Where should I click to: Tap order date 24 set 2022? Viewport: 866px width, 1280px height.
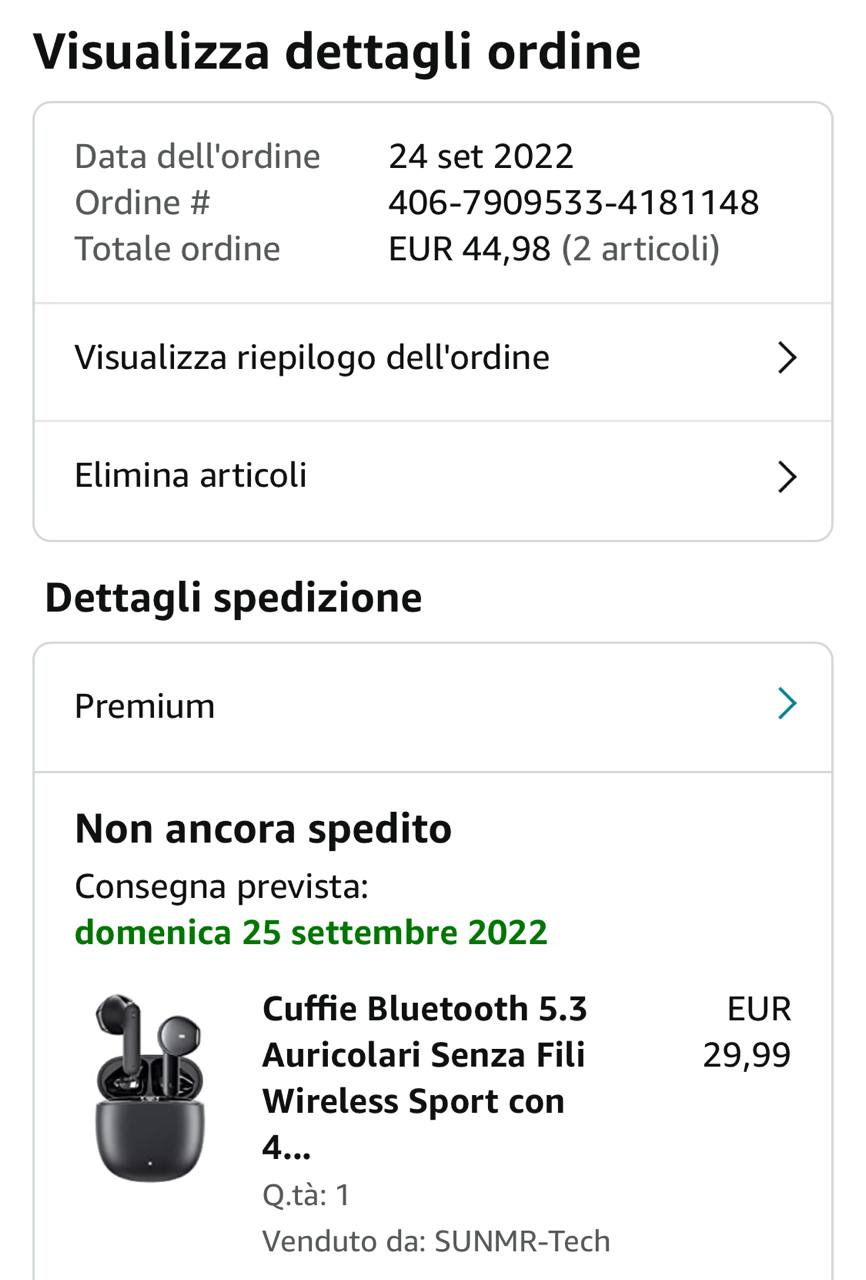point(481,157)
